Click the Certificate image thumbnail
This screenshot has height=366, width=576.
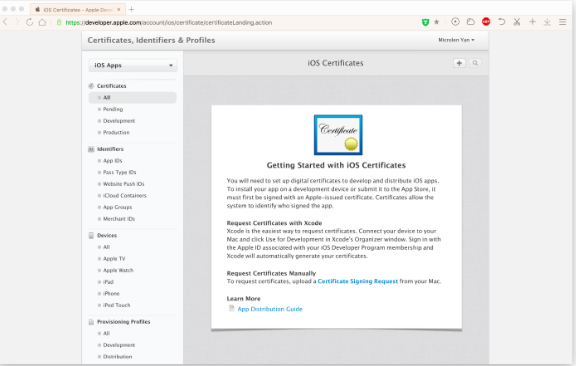point(338,135)
